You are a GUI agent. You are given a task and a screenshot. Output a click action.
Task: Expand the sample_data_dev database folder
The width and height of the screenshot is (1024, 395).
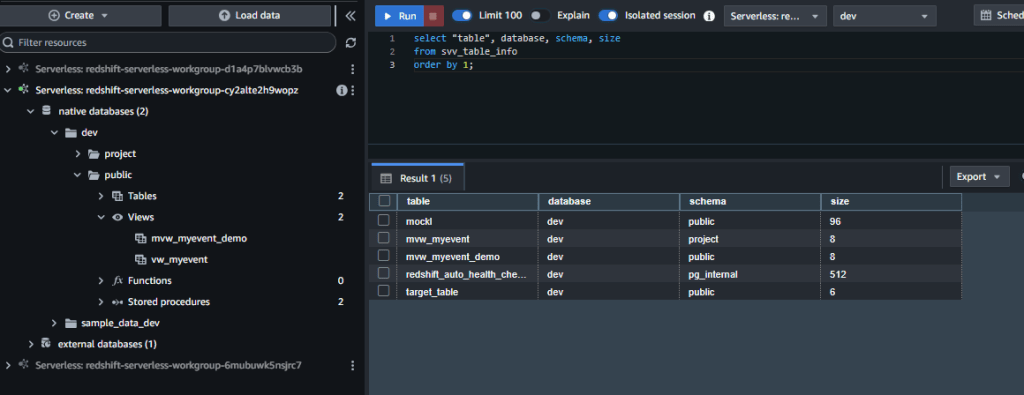pyautogui.click(x=55, y=323)
